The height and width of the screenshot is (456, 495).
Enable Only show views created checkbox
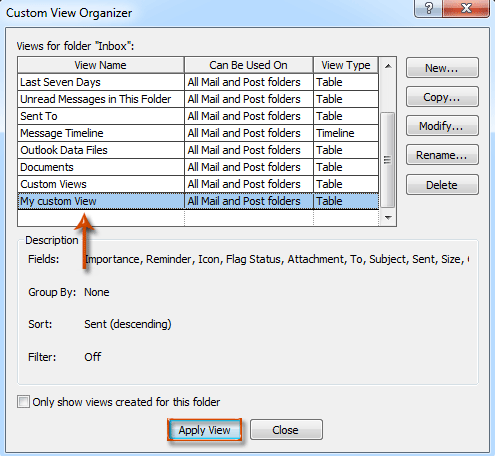[23, 402]
